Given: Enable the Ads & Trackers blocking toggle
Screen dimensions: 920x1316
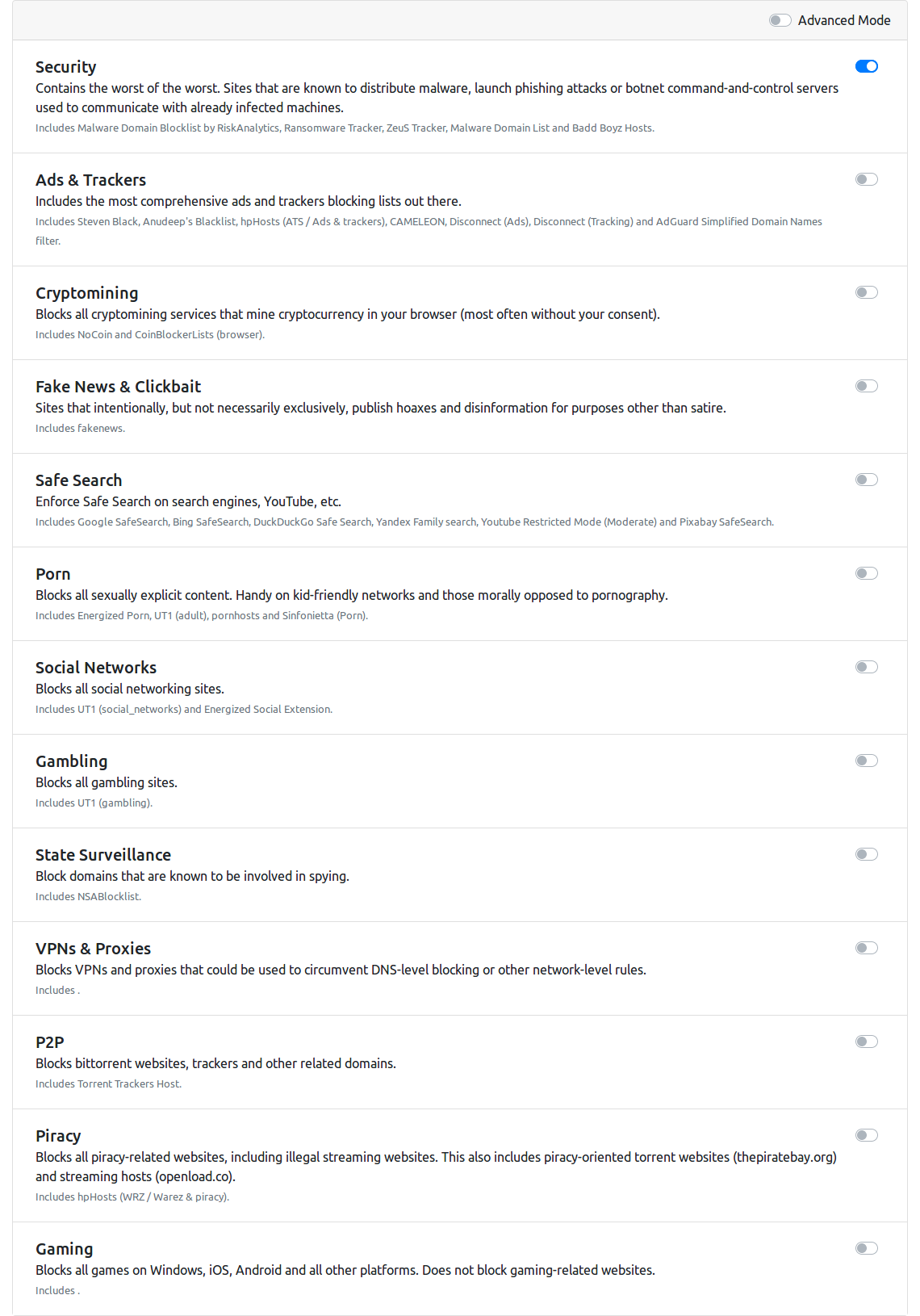Looking at the screenshot, I should pos(867,179).
